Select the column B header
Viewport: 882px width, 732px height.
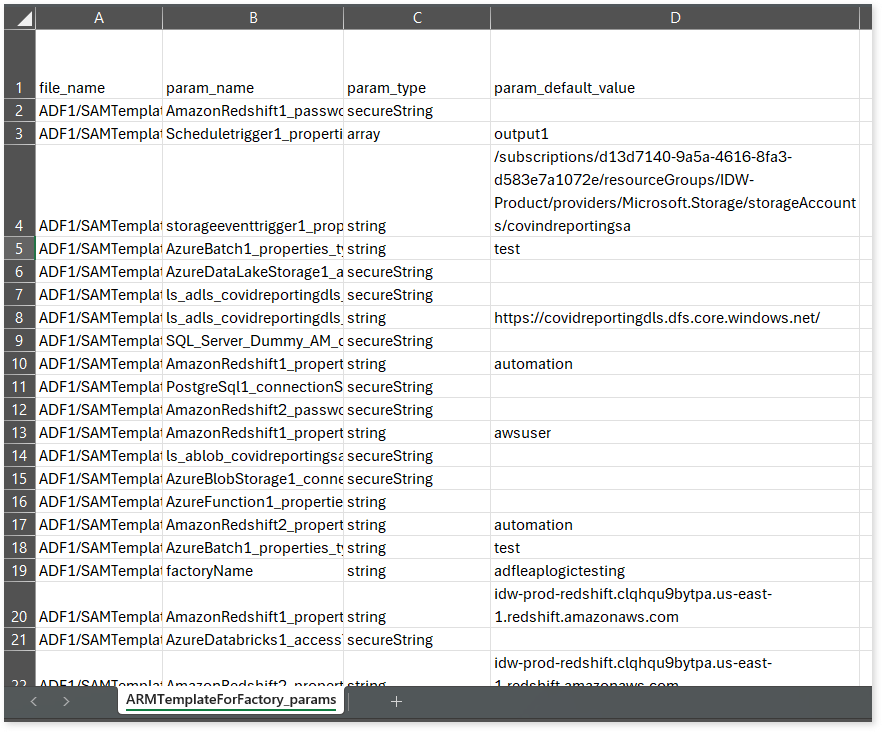pyautogui.click(x=253, y=17)
